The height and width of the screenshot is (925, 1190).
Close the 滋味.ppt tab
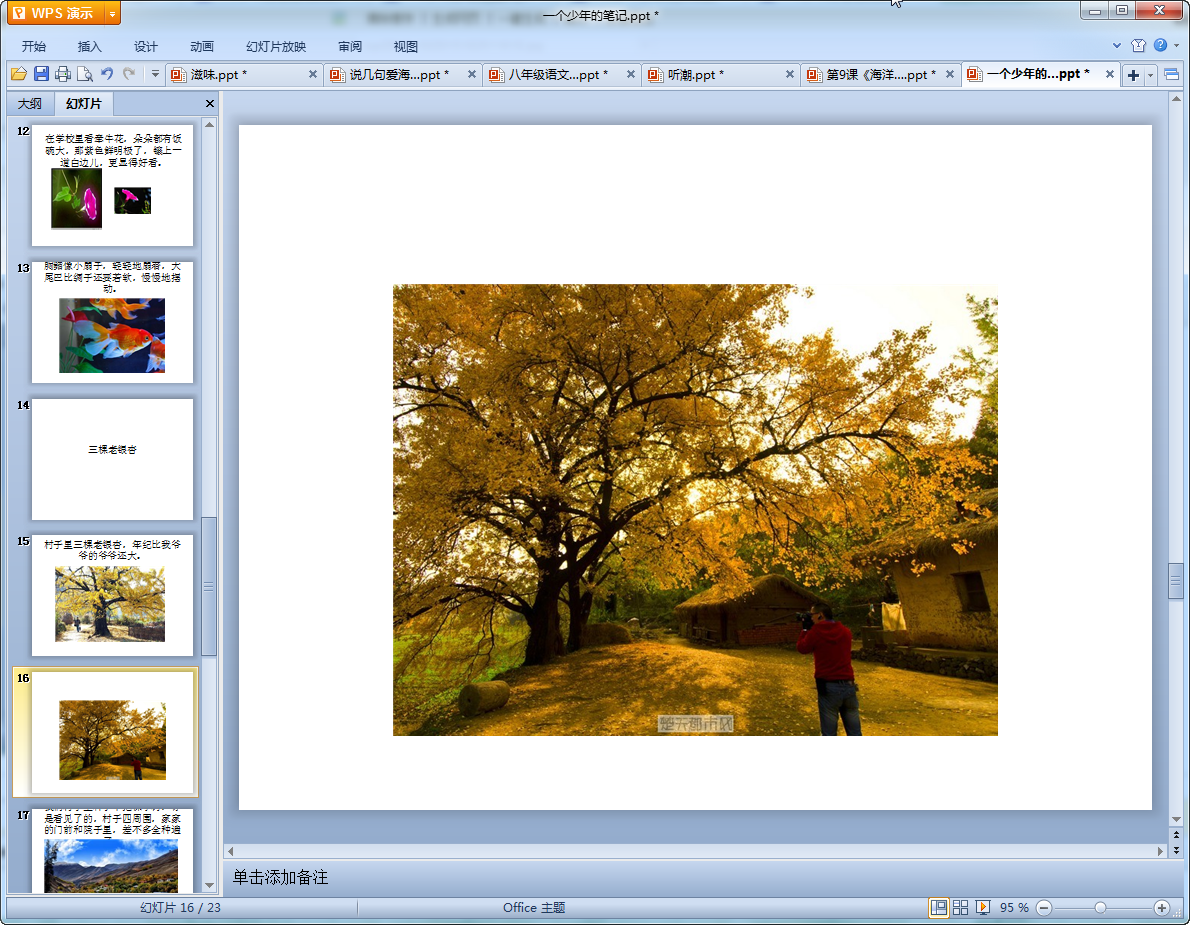pos(313,74)
